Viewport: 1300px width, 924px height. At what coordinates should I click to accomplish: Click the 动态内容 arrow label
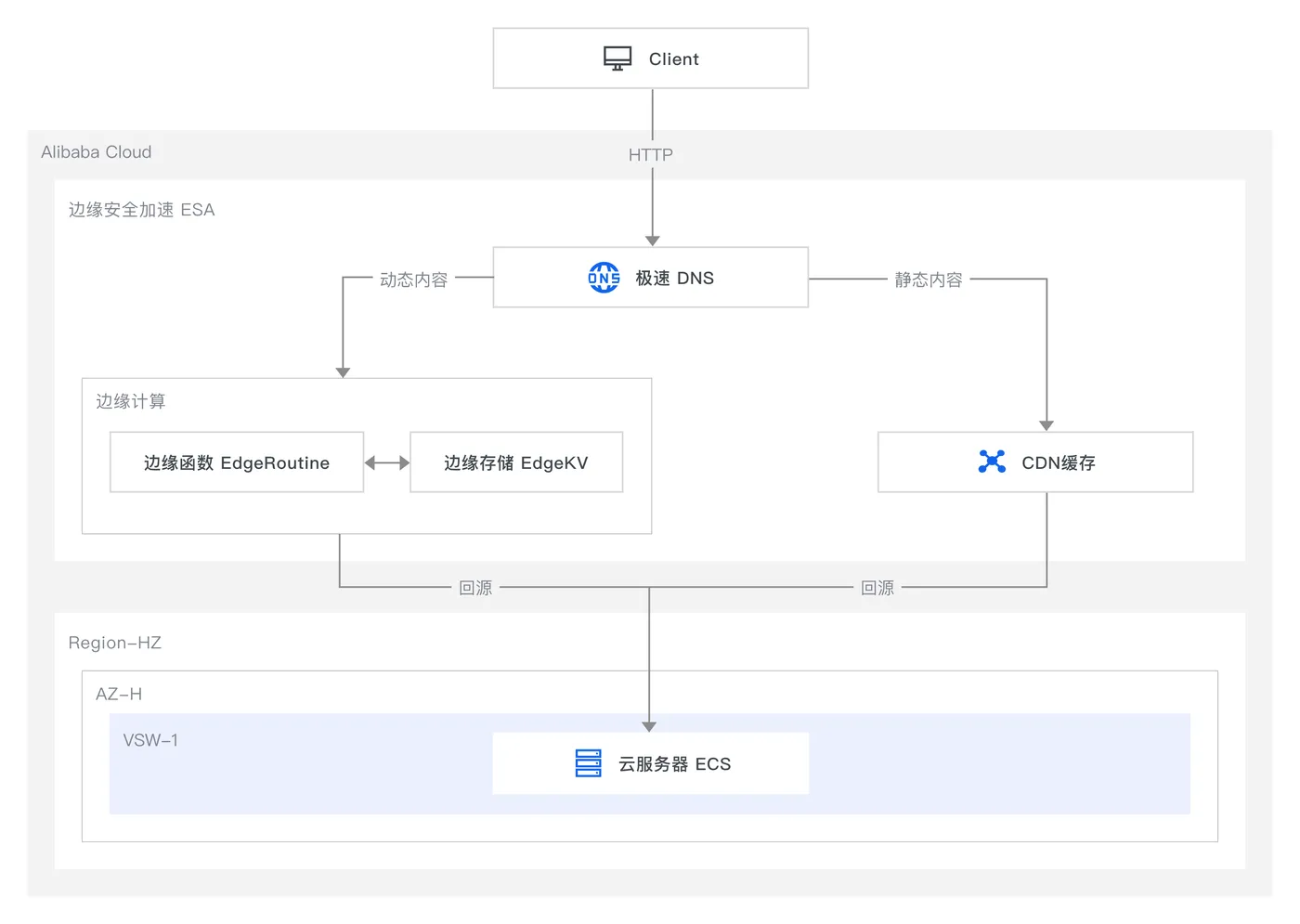414,280
